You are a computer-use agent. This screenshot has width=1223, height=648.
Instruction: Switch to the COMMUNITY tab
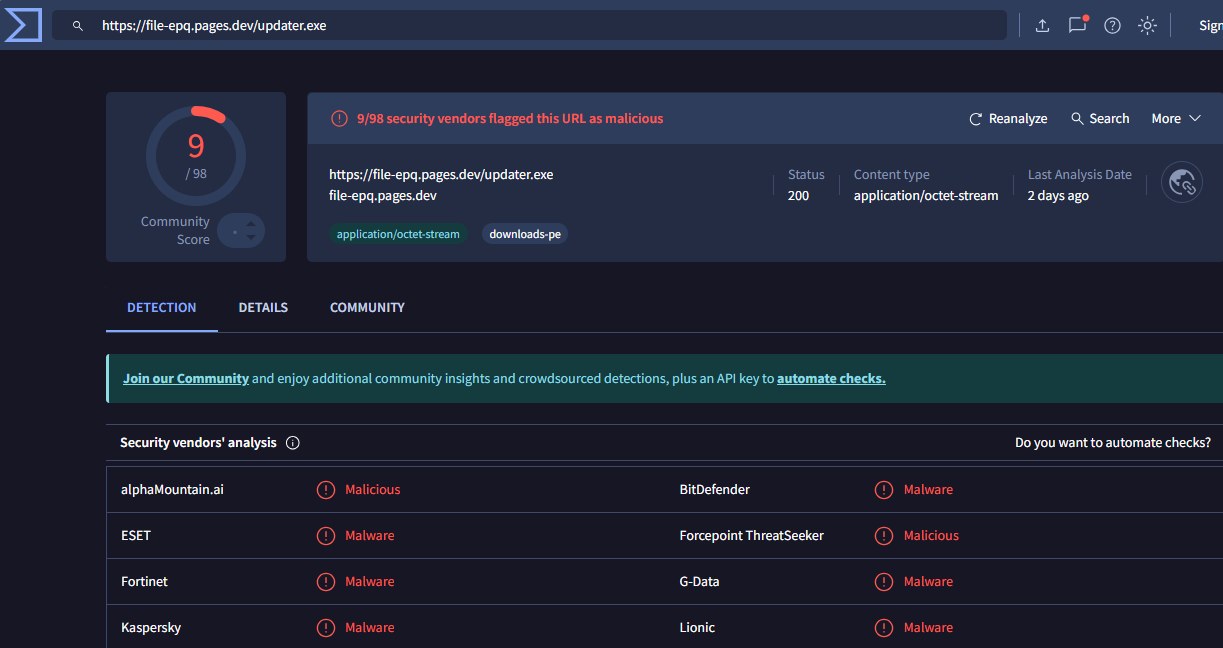point(367,308)
